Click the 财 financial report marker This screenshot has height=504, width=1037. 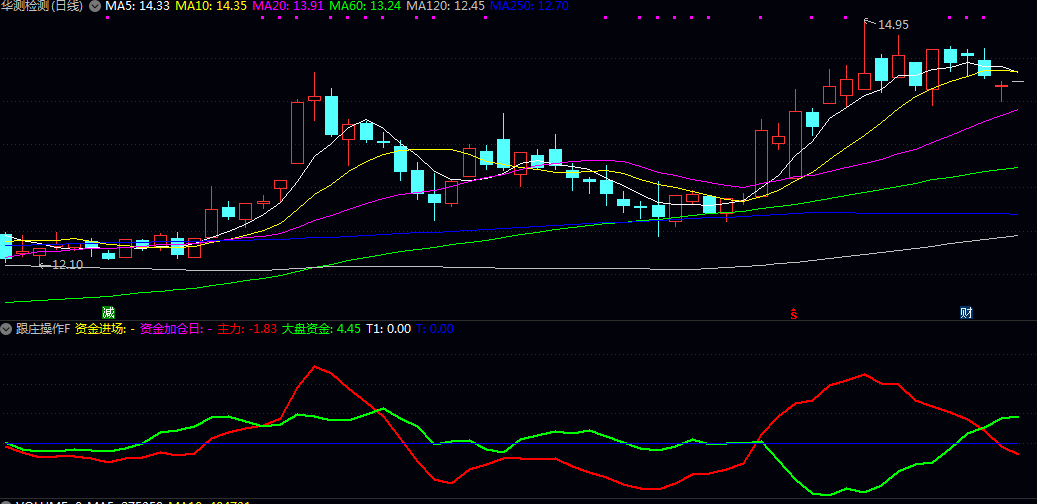point(966,313)
